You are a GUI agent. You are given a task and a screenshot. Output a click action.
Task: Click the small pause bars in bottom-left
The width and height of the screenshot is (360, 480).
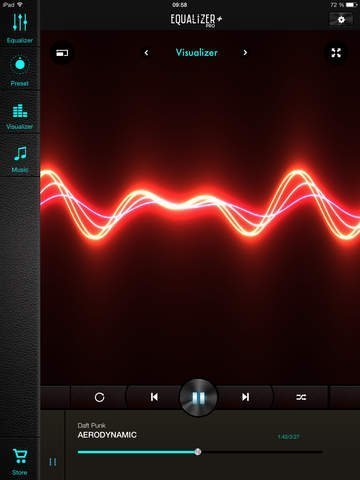tap(53, 462)
